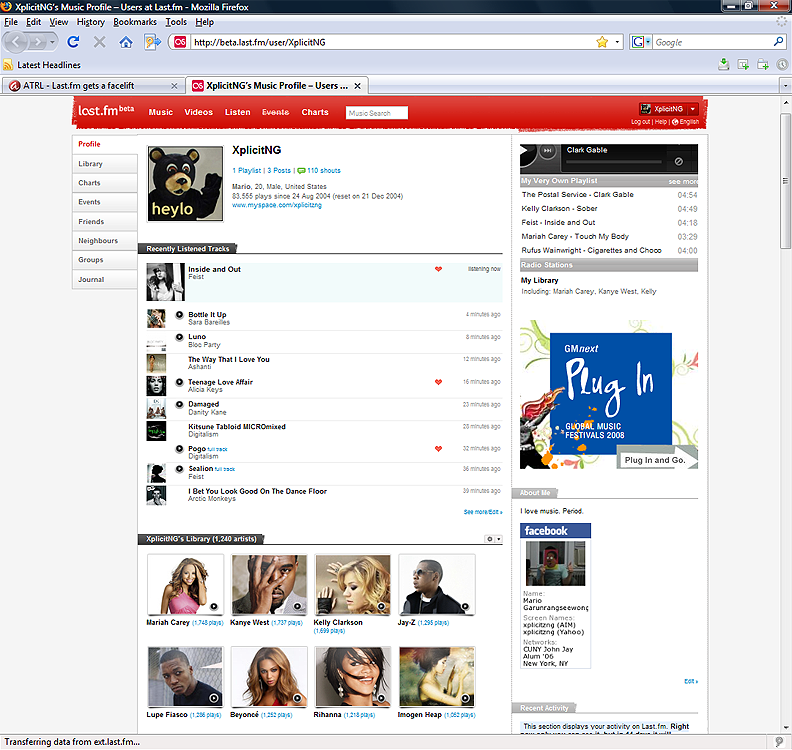
Task: Skip track in the Last.fm player
Action: [547, 150]
